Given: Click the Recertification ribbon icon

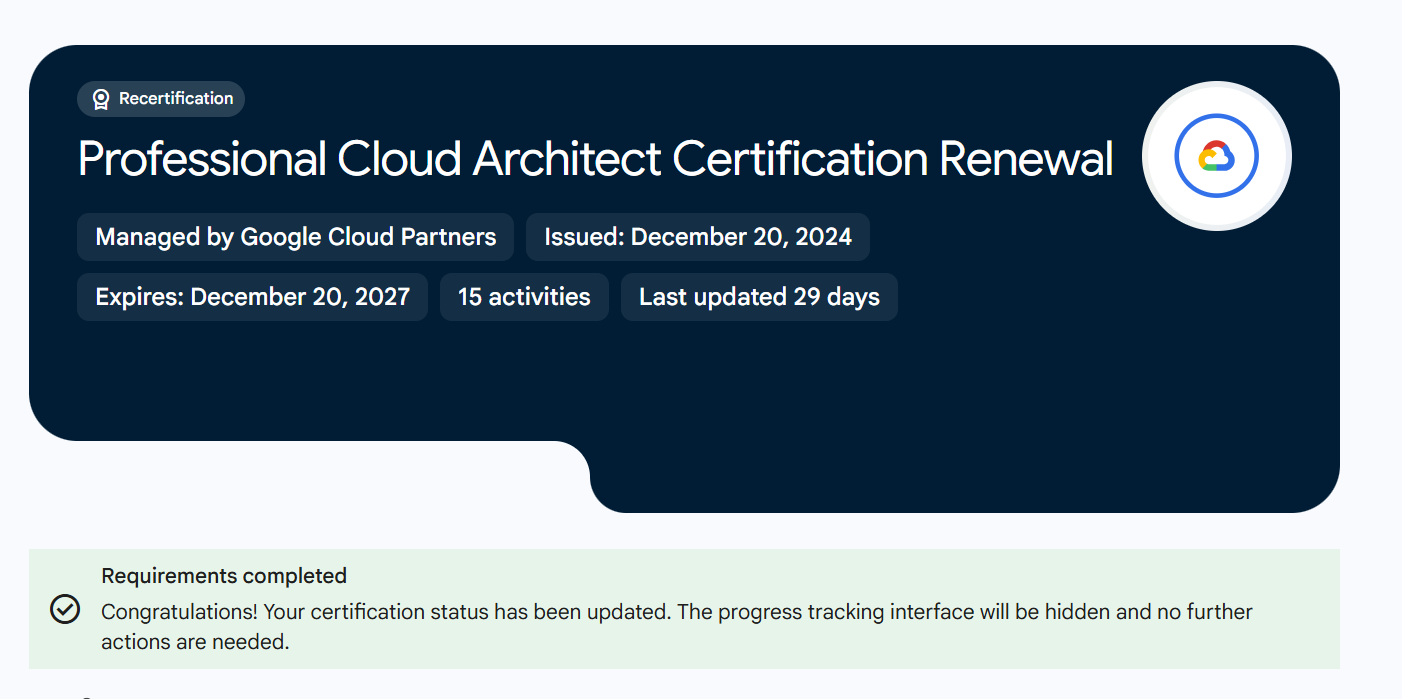Looking at the screenshot, I should point(101,99).
